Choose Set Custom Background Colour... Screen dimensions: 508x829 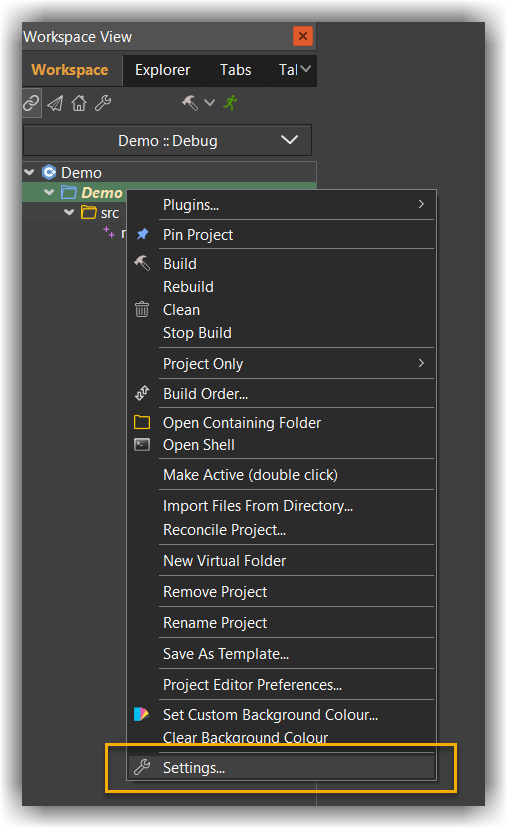tap(281, 715)
